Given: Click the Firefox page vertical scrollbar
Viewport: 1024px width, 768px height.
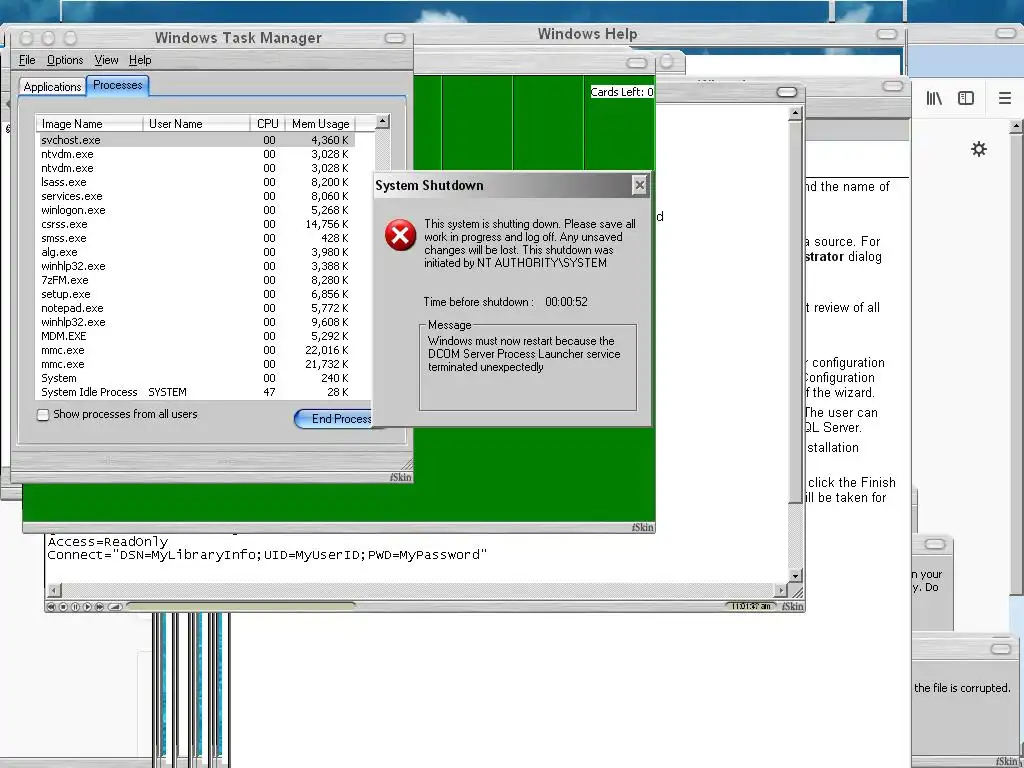Looking at the screenshot, I should [x=1017, y=359].
